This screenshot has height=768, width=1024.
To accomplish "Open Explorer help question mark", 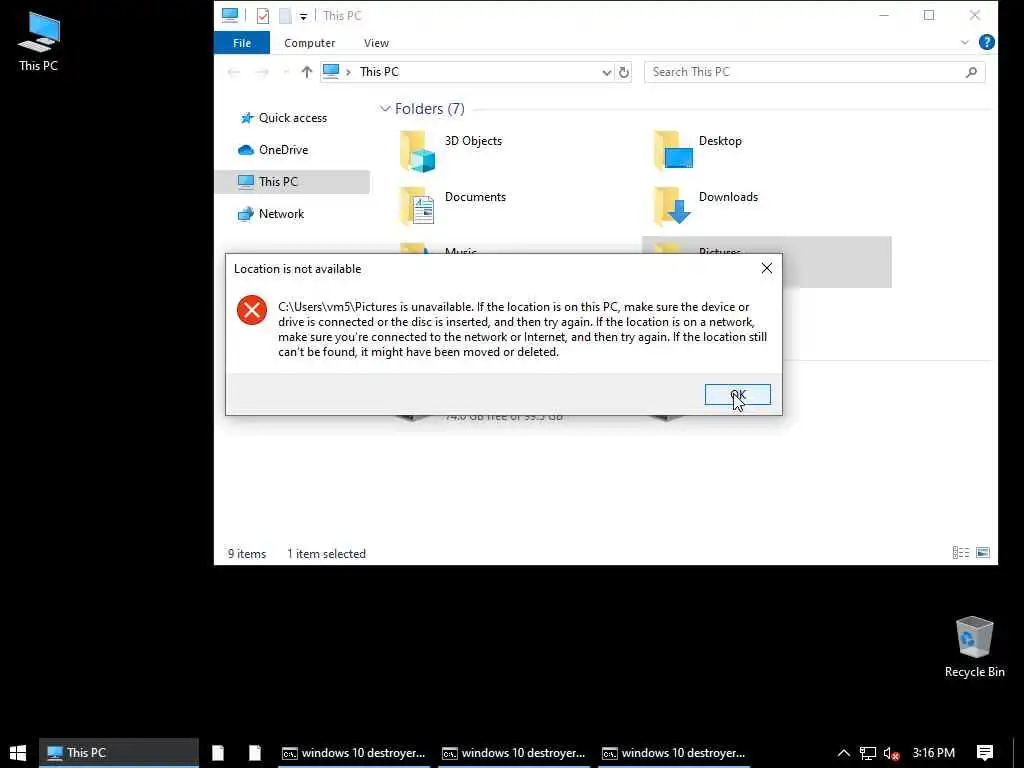I will click(x=987, y=42).
